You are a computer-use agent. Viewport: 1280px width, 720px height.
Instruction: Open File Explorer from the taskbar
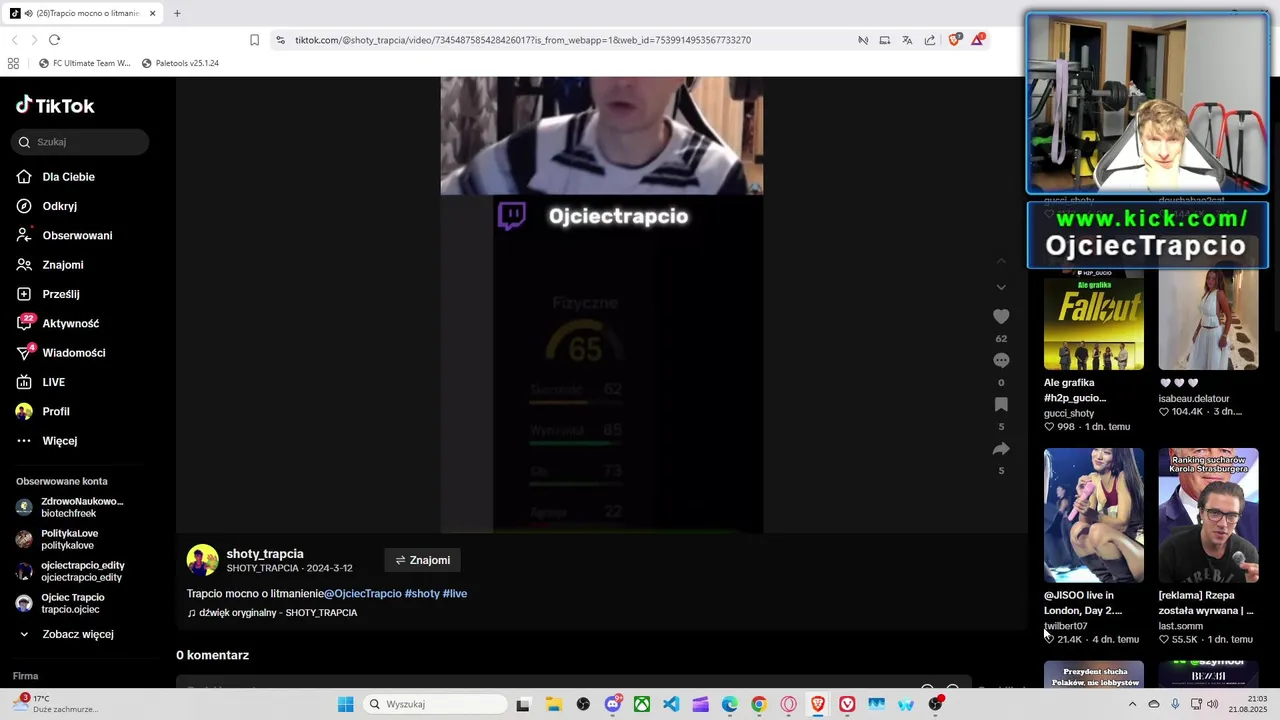(553, 704)
